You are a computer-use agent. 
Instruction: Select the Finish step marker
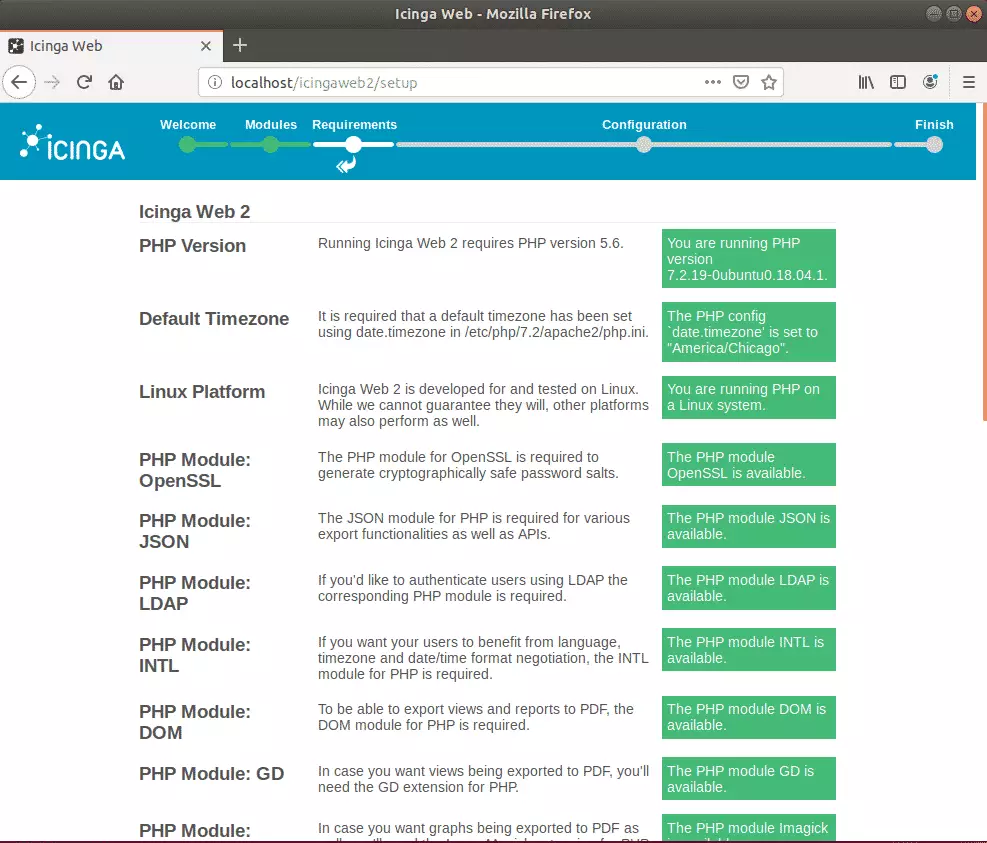935,145
